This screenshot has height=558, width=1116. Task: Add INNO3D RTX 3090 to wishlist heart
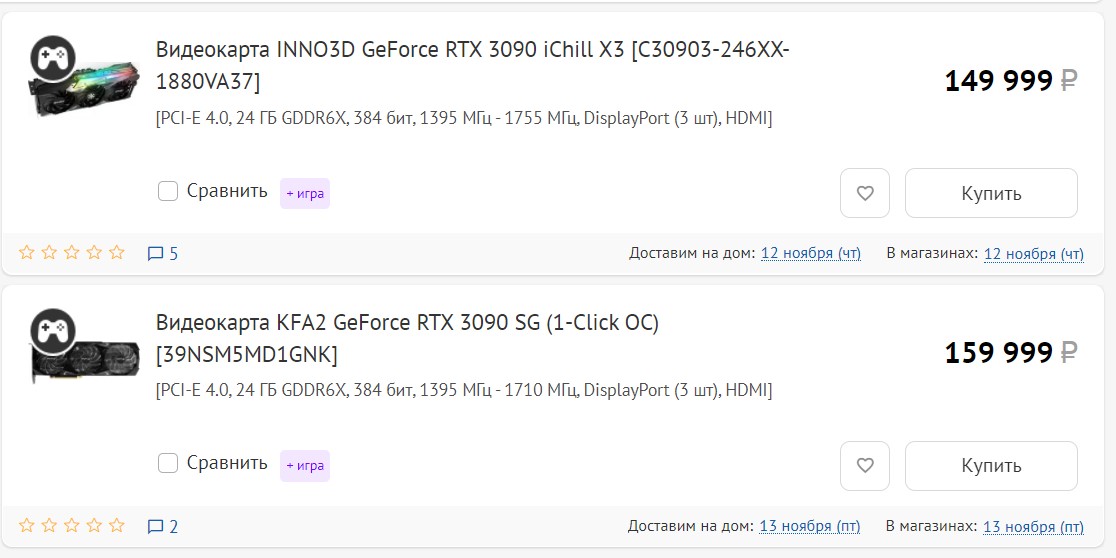coord(865,193)
